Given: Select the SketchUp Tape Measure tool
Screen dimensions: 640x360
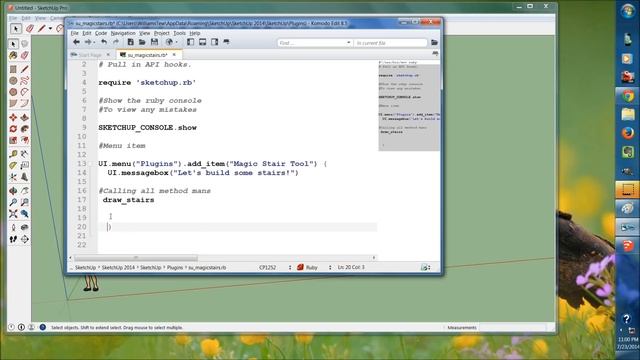Looking at the screenshot, I should click(13, 154).
